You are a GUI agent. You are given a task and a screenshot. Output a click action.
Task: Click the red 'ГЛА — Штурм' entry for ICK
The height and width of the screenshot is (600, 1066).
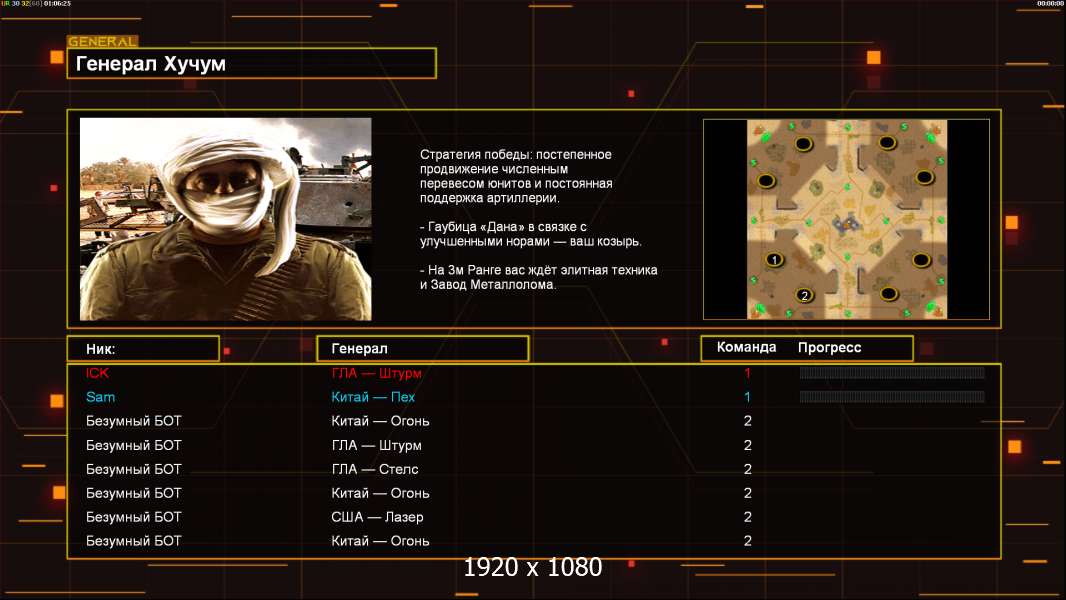coord(377,373)
